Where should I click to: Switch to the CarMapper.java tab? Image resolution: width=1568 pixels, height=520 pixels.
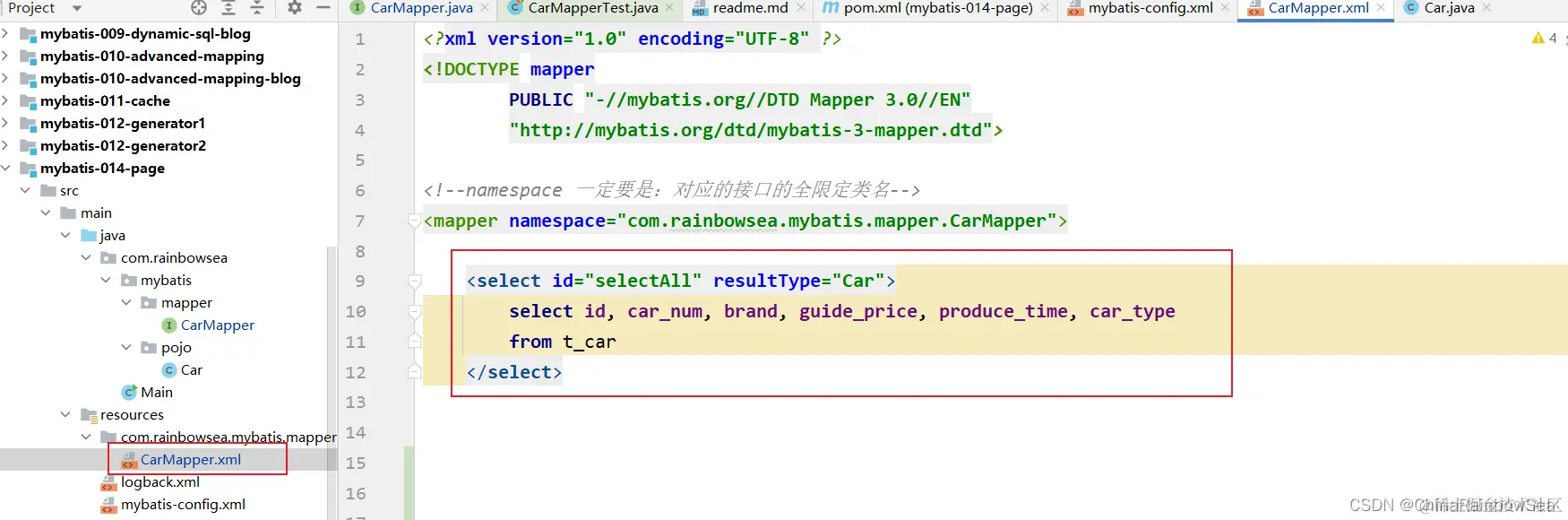point(421,8)
